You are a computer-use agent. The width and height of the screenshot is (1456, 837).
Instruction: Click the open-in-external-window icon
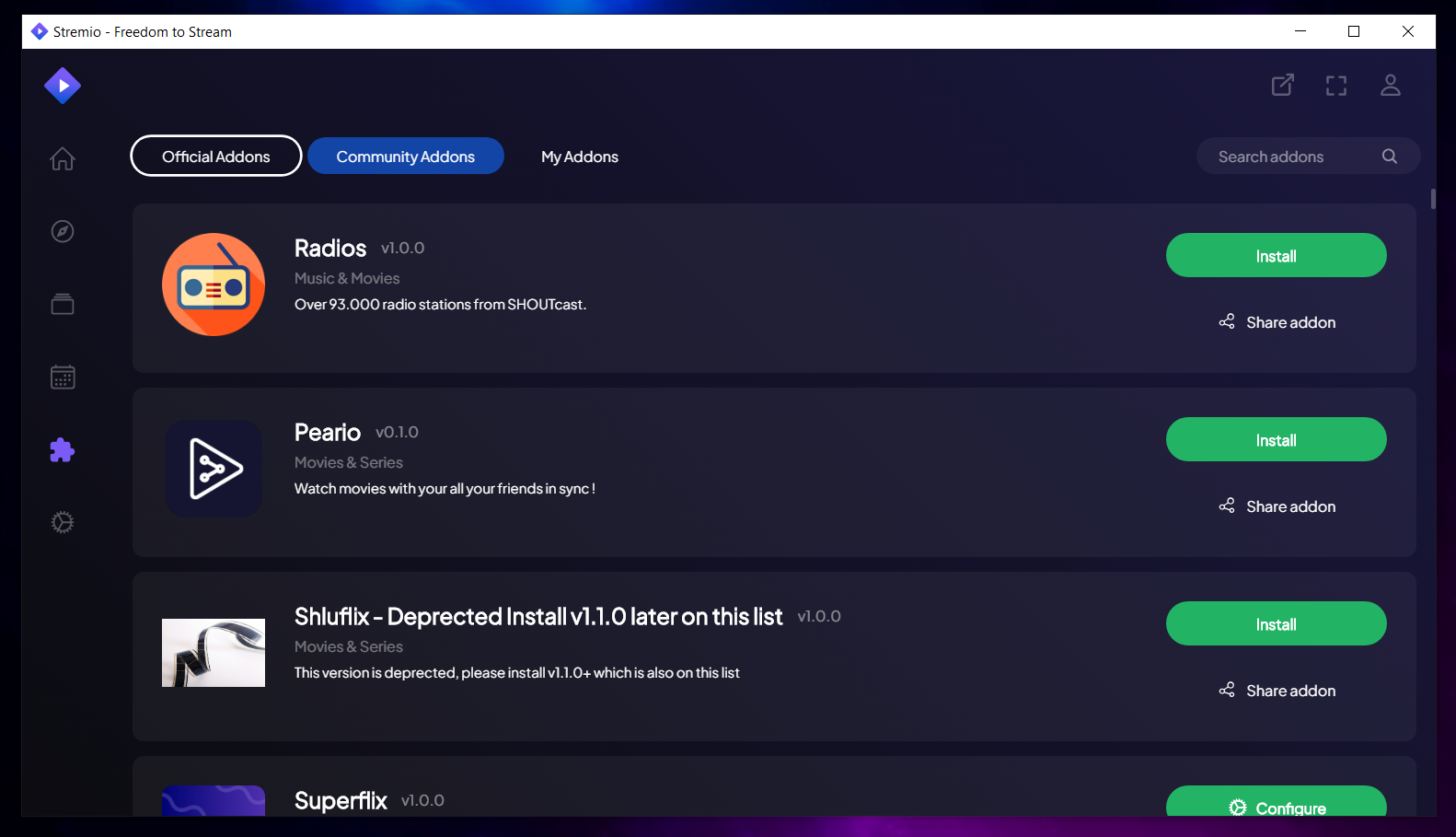[x=1283, y=86]
